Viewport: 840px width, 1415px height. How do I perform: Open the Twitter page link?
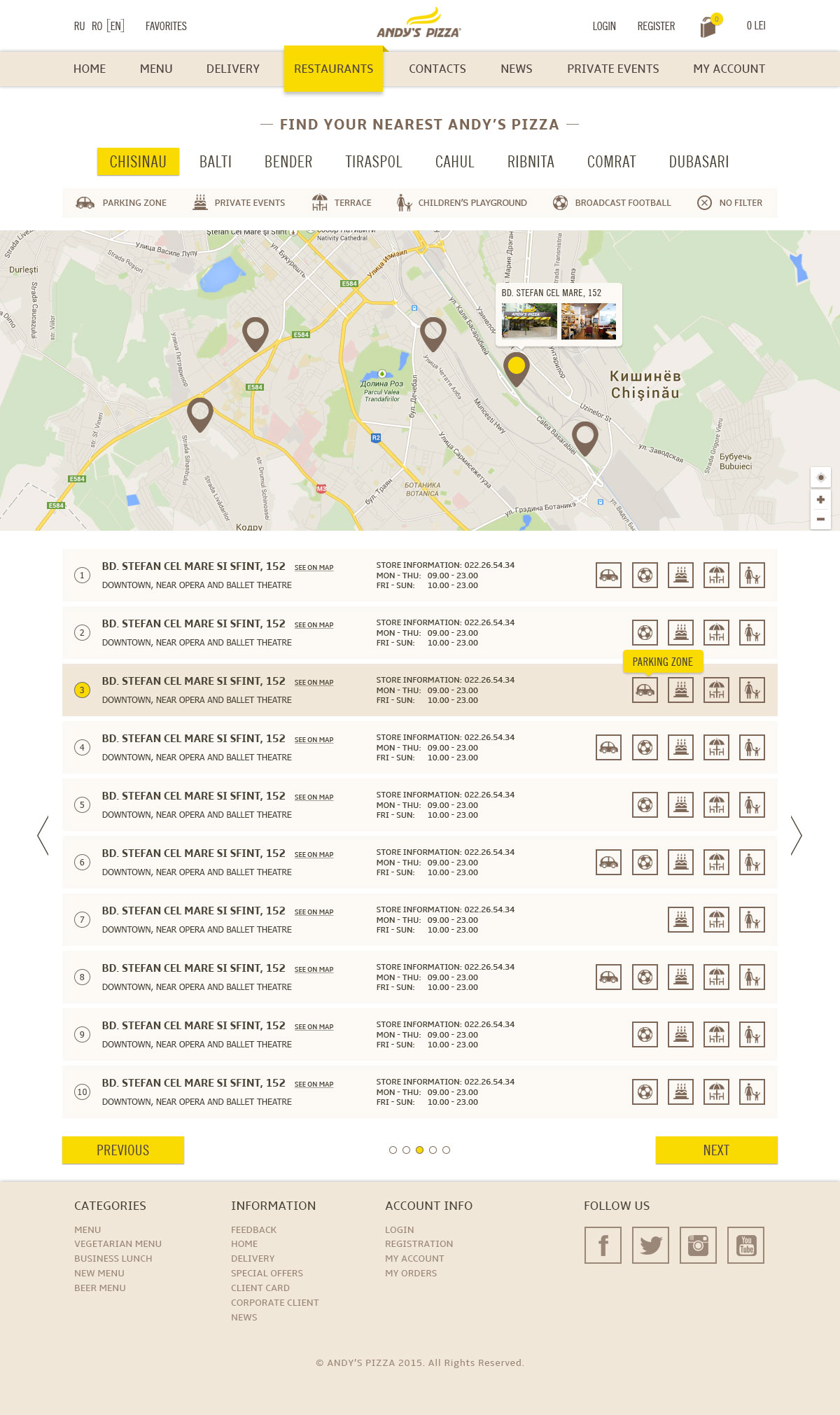click(650, 1245)
